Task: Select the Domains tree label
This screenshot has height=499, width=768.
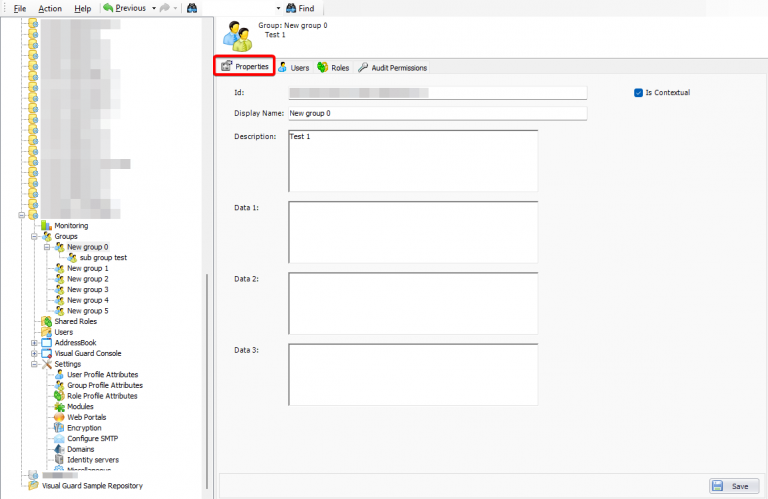Action: pos(81,449)
